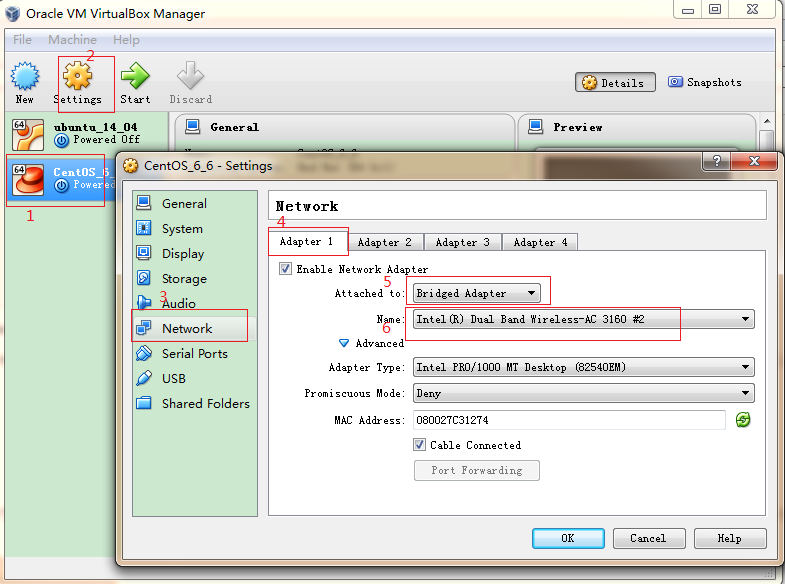This screenshot has height=584, width=785.
Task: Click the VirtualBox title bar cube icon
Action: (x=13, y=14)
